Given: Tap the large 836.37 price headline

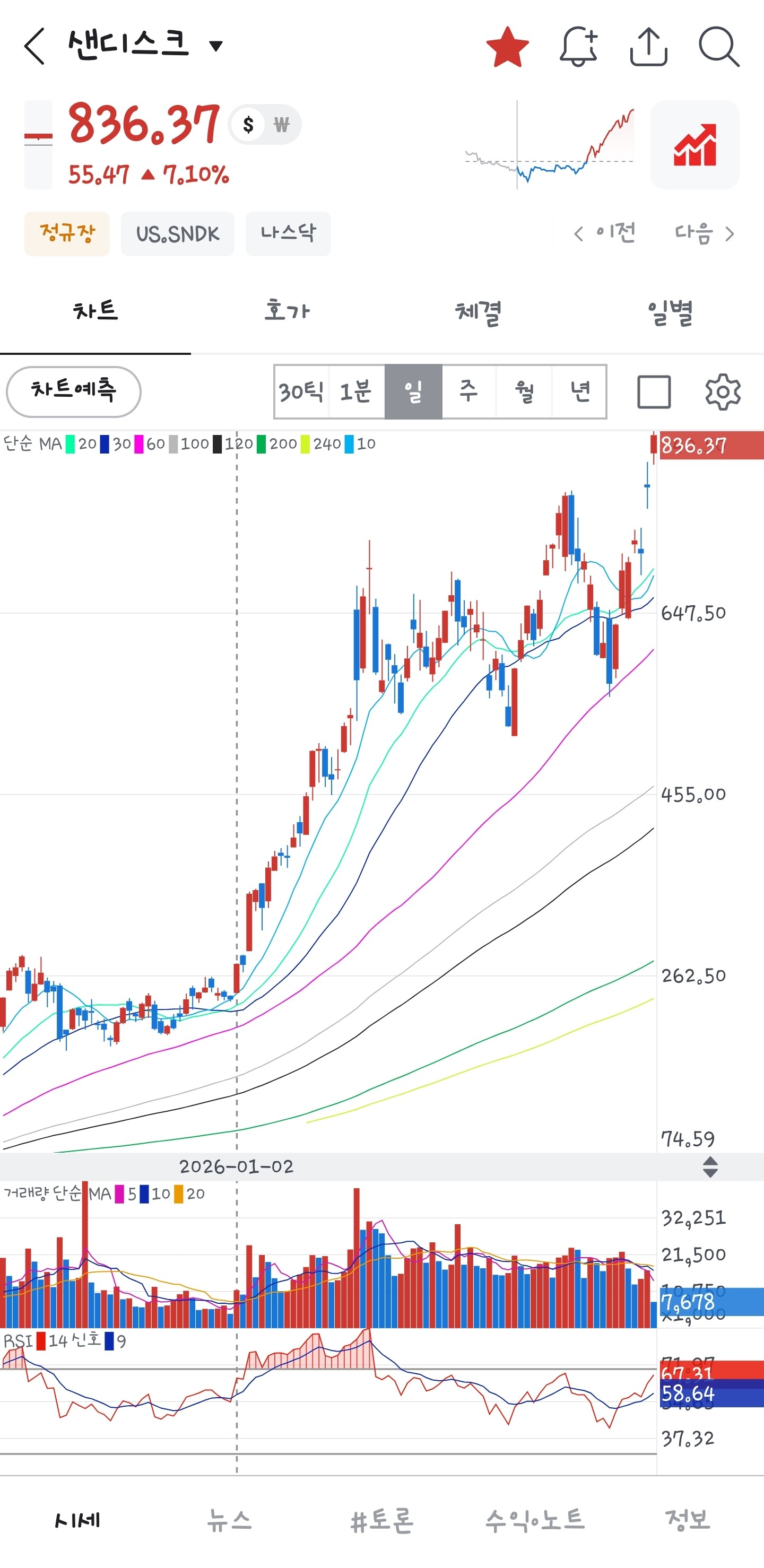Looking at the screenshot, I should (144, 125).
